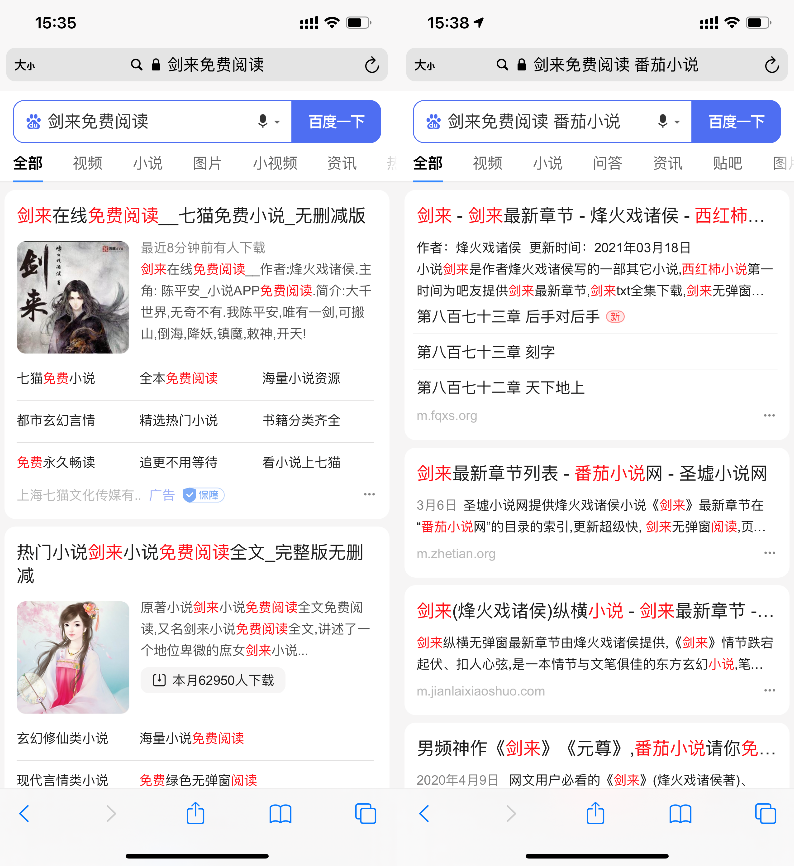The width and height of the screenshot is (794, 866).
Task: Open 剑来在线免费阅读 七猫免费小说 result title
Action: [x=191, y=215]
